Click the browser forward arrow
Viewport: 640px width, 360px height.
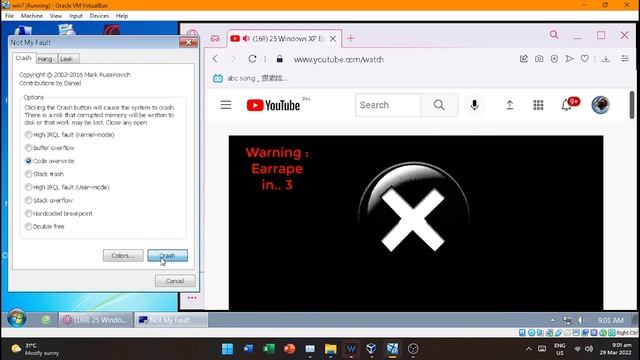233,59
